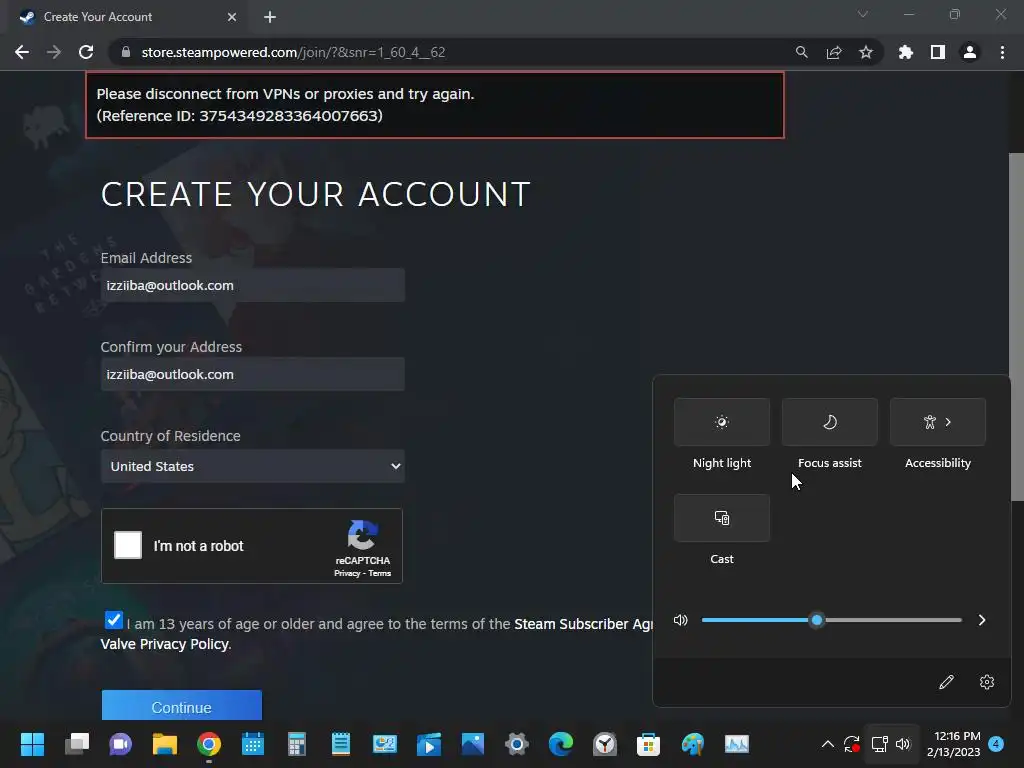1024x768 pixels.
Task: Show hidden system tray icons
Action: click(827, 744)
